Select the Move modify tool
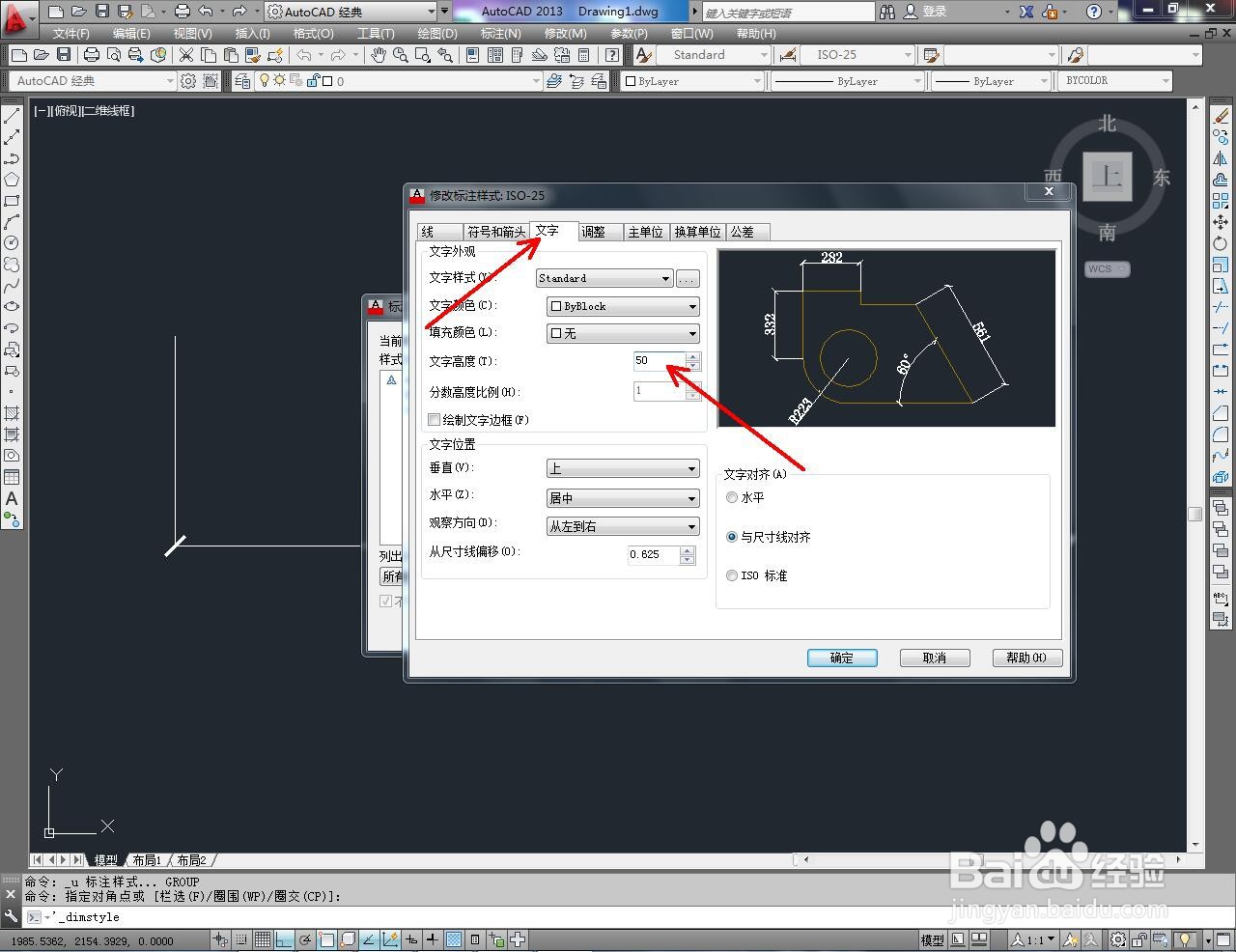 [x=1221, y=222]
